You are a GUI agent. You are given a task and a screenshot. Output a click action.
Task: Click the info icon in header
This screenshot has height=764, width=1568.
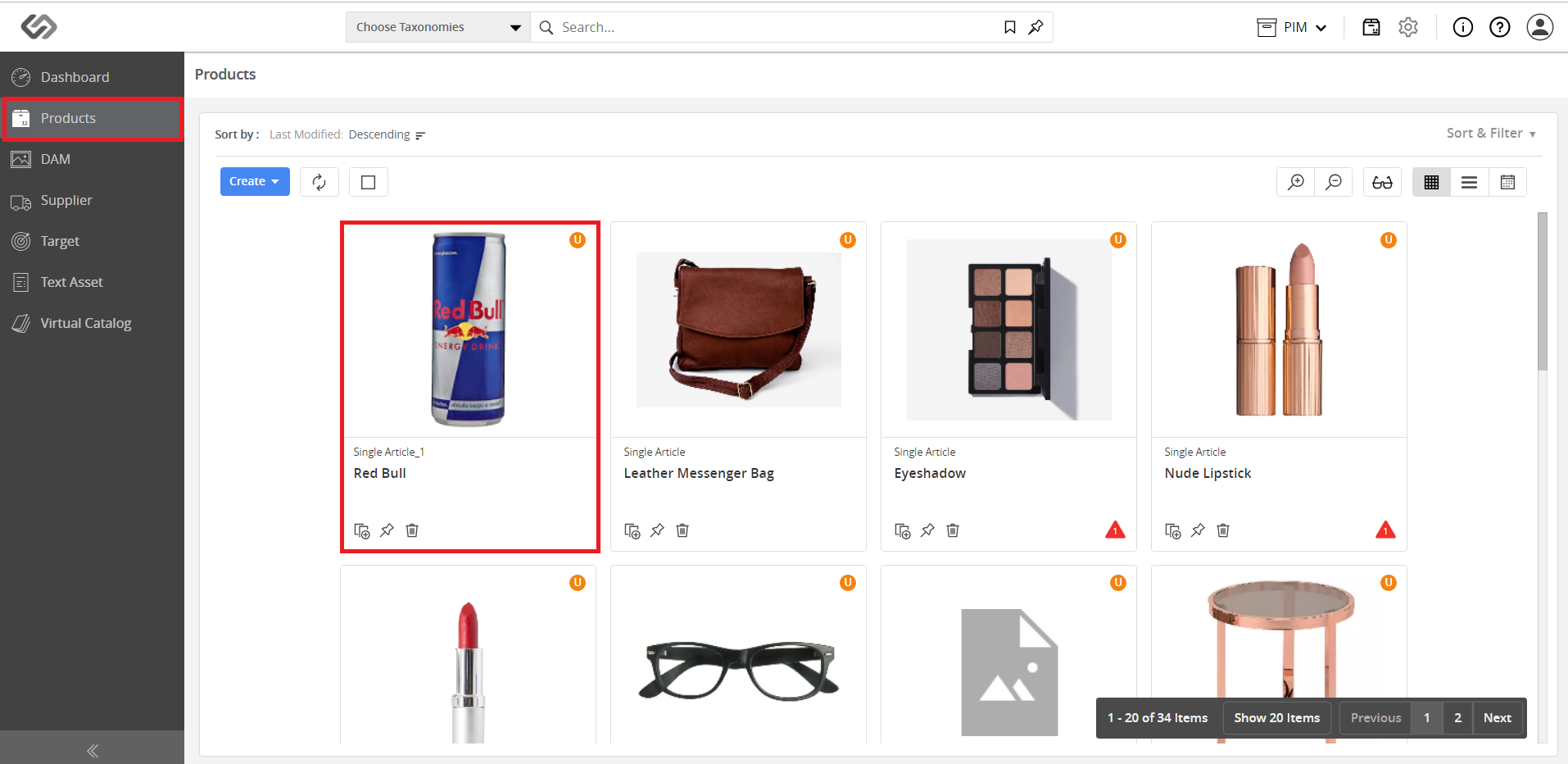pyautogui.click(x=1462, y=27)
